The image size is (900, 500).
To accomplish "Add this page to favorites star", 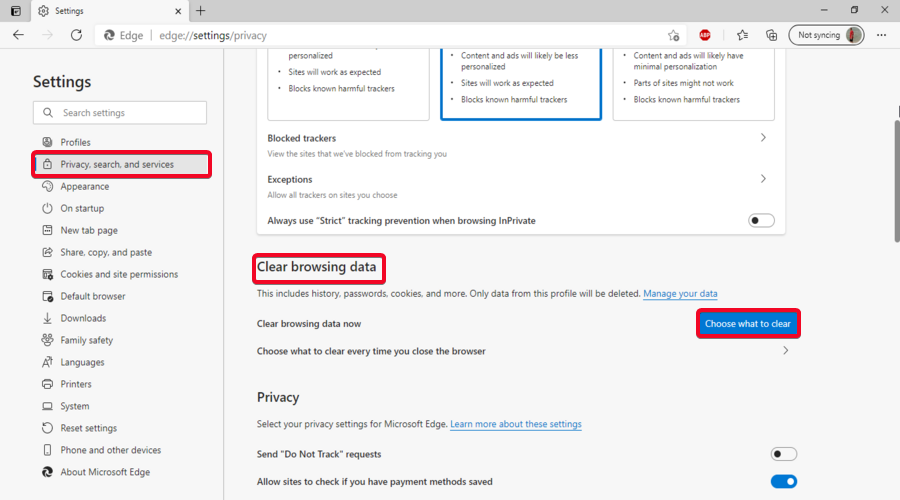I will [673, 35].
